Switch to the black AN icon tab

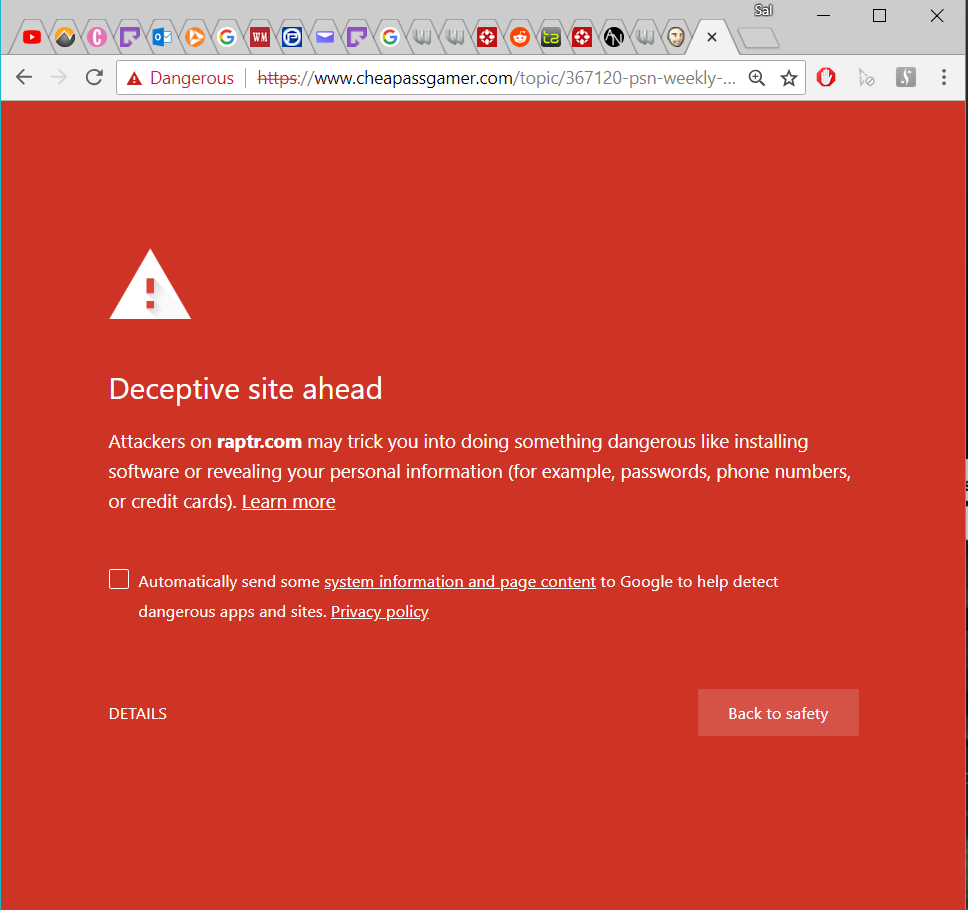tap(614, 38)
